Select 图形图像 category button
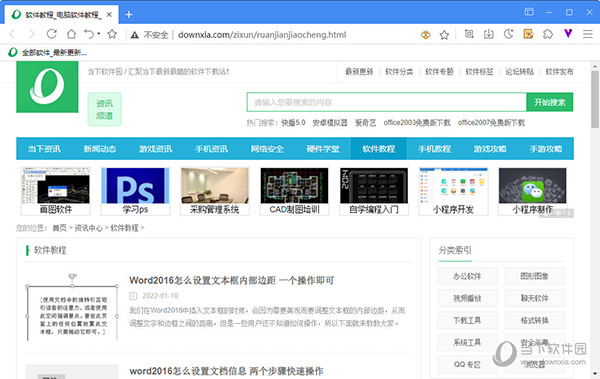 point(535,276)
